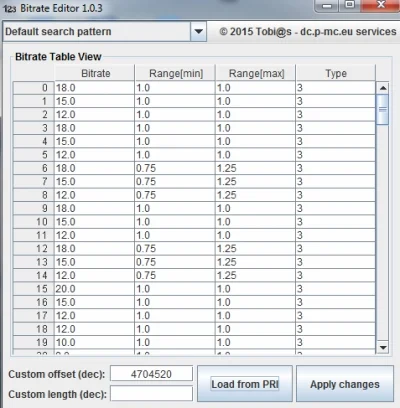
Task: Select the Bitrate cell 12.0 in row 5
Action: 95,155
